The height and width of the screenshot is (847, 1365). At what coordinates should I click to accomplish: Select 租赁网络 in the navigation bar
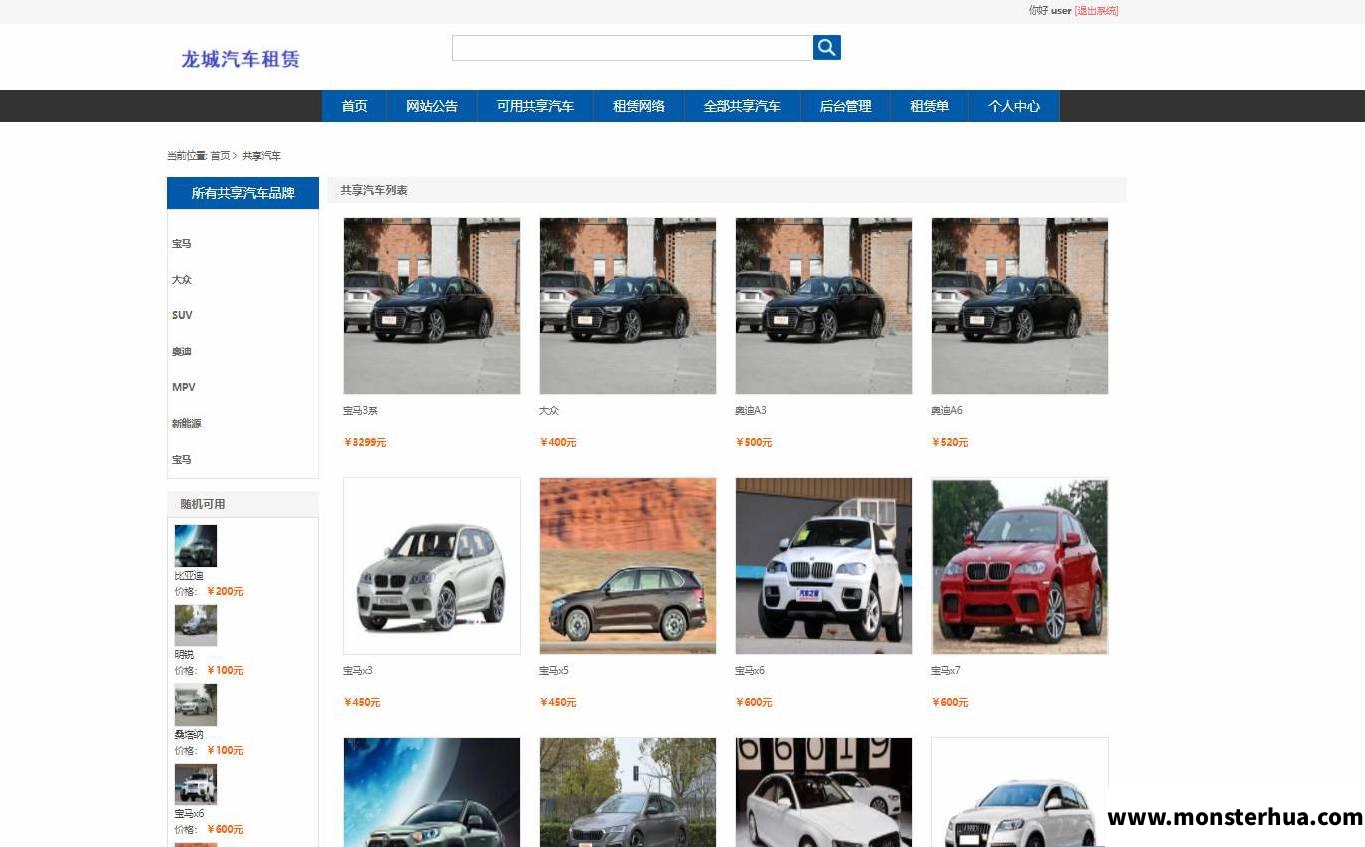(638, 106)
